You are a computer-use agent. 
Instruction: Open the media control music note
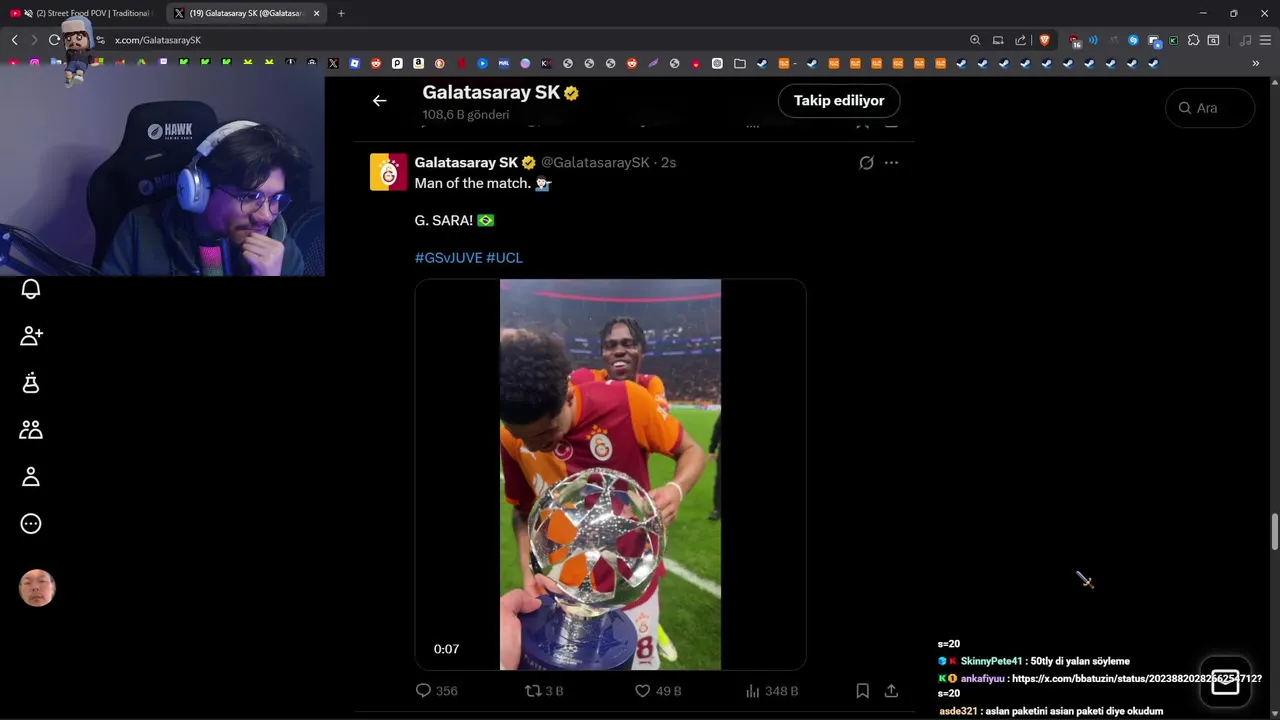[x=1245, y=40]
